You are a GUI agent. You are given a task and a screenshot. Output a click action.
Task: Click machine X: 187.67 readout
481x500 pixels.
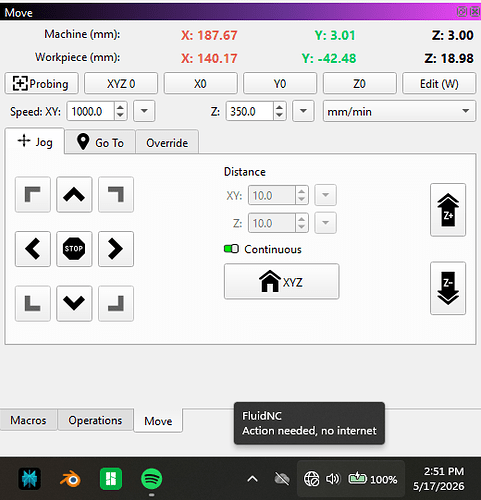pos(209,35)
